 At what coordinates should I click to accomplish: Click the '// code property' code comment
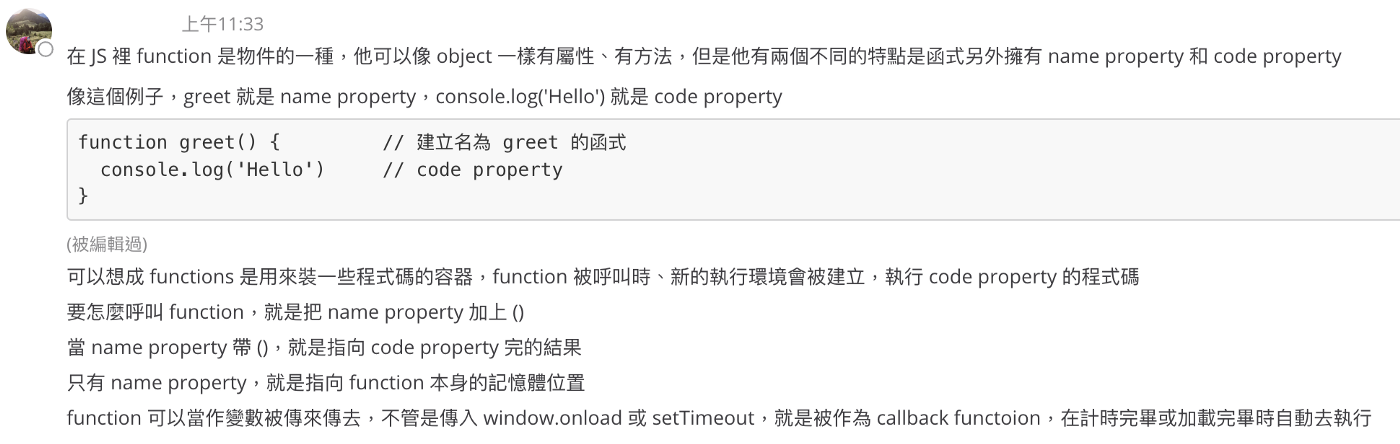[473, 170]
